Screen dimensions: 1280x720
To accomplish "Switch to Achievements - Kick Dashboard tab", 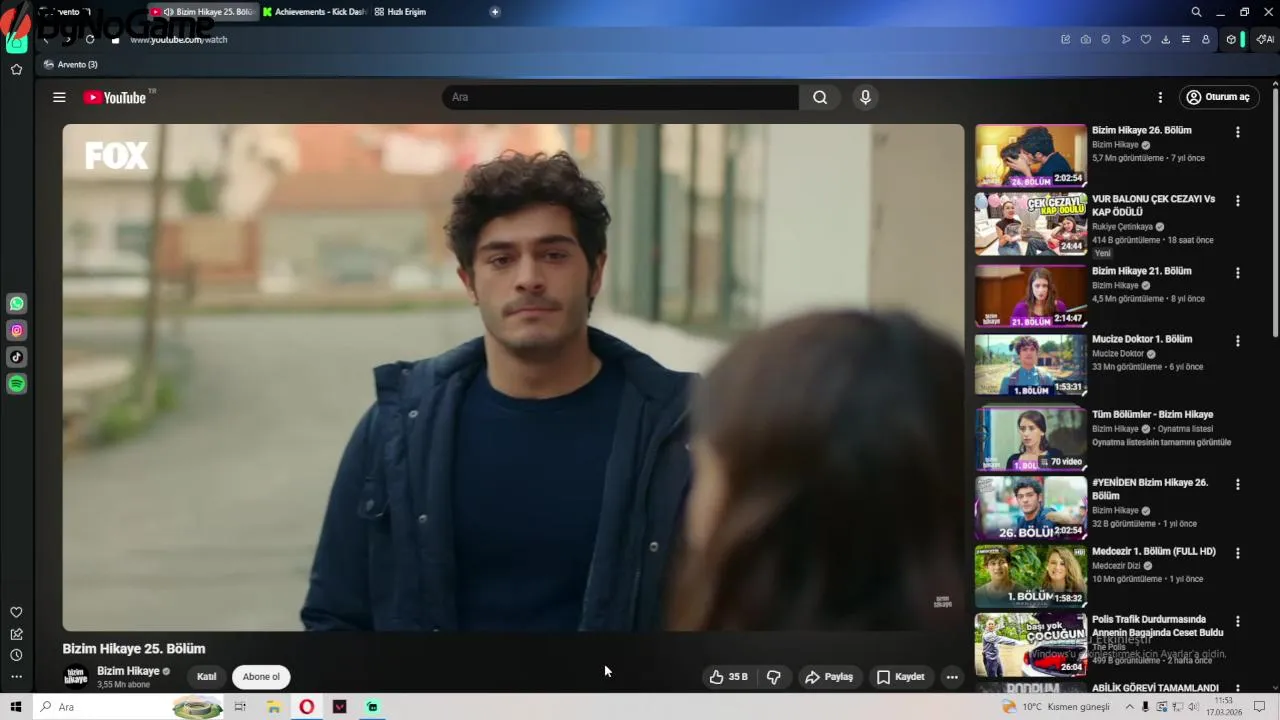I will [x=314, y=12].
